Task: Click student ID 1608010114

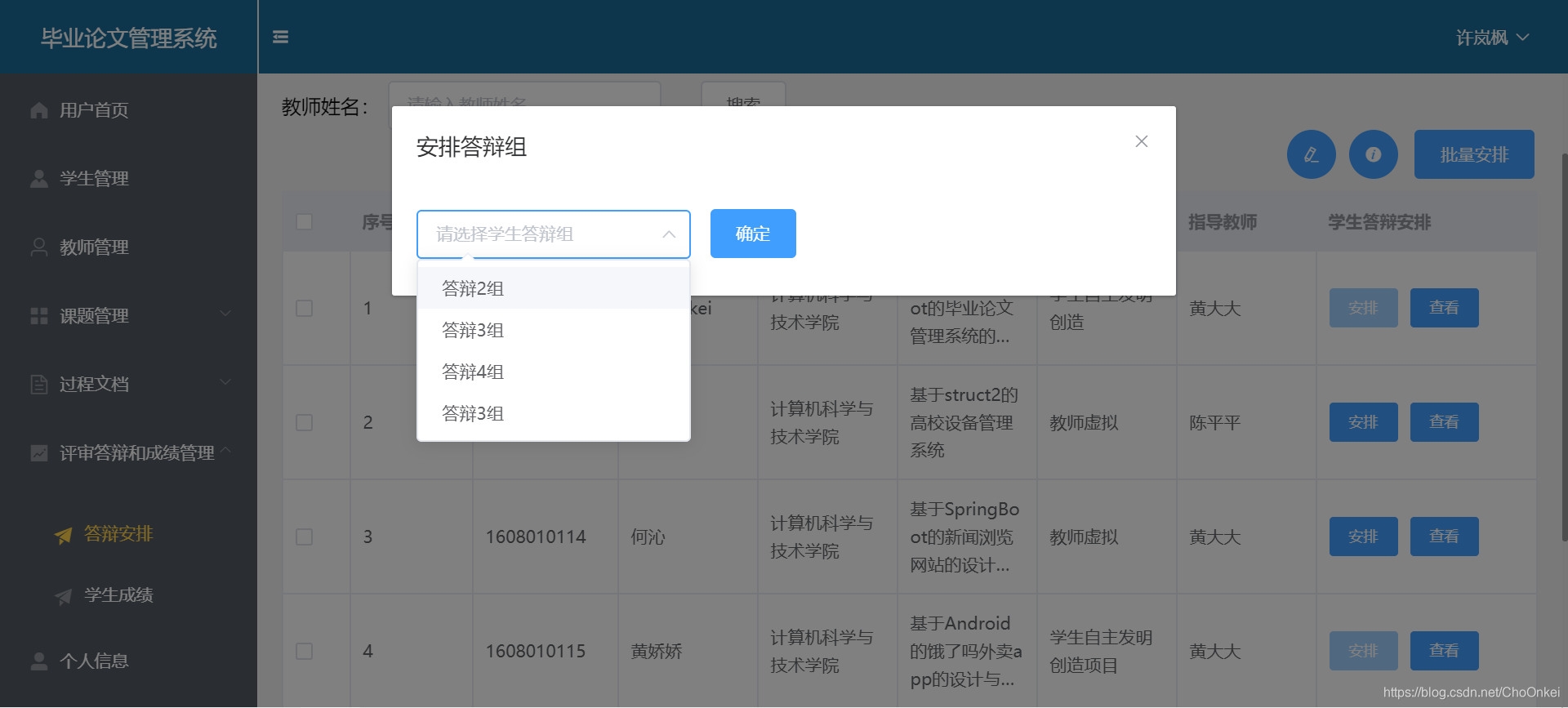Action: (536, 537)
